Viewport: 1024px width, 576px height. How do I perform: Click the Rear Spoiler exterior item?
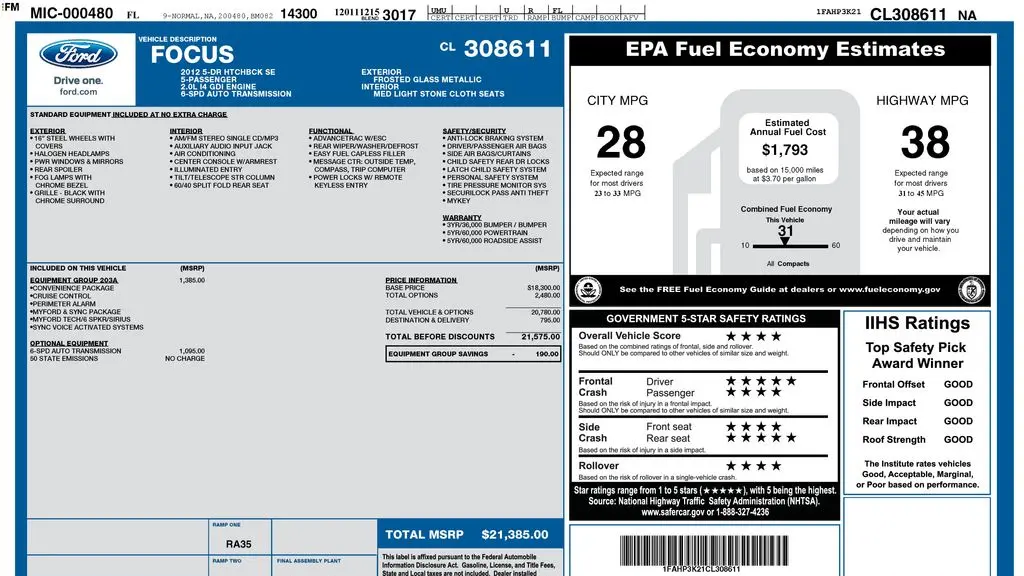click(56, 169)
